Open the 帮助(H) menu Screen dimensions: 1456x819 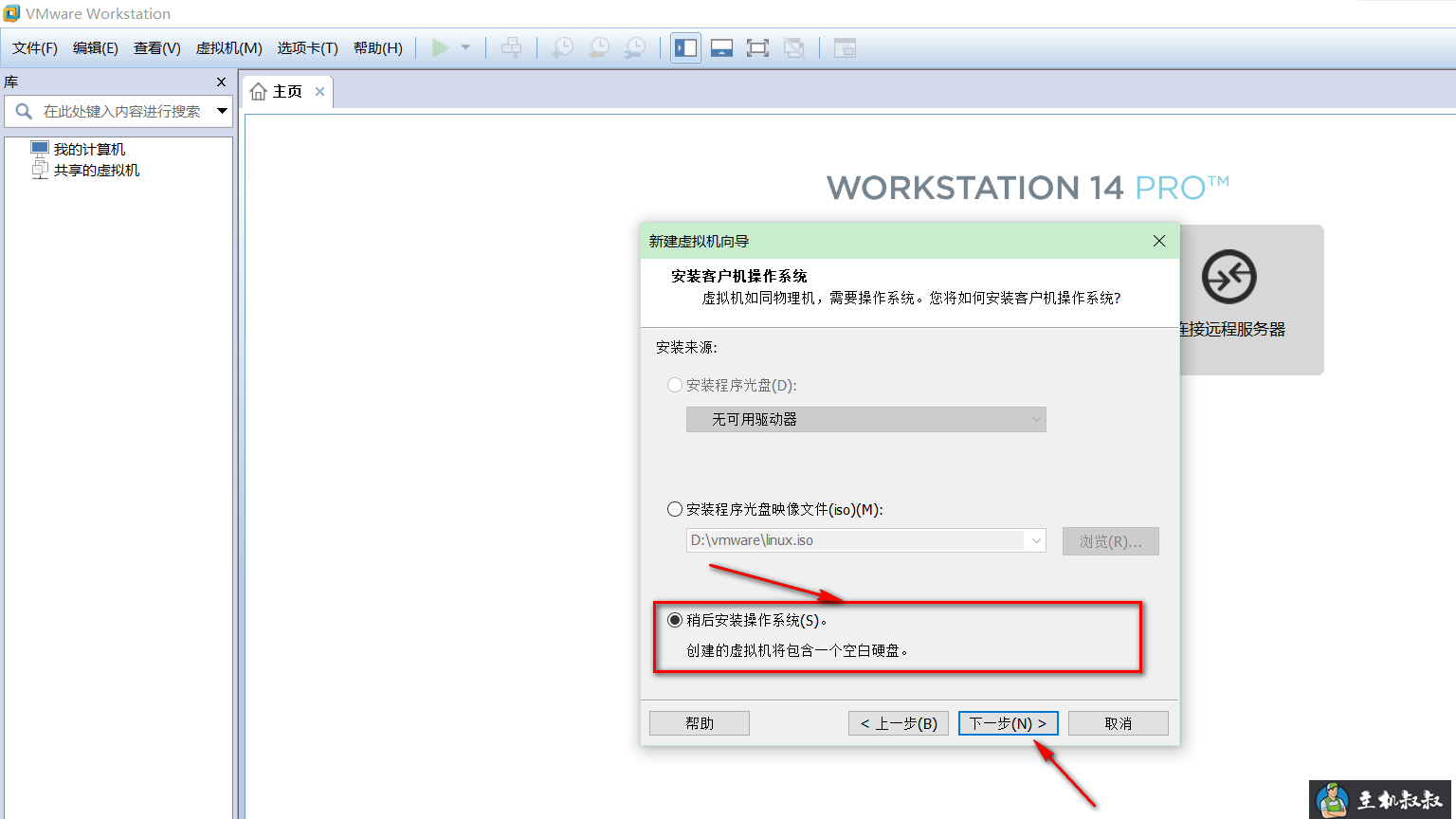pyautogui.click(x=378, y=47)
